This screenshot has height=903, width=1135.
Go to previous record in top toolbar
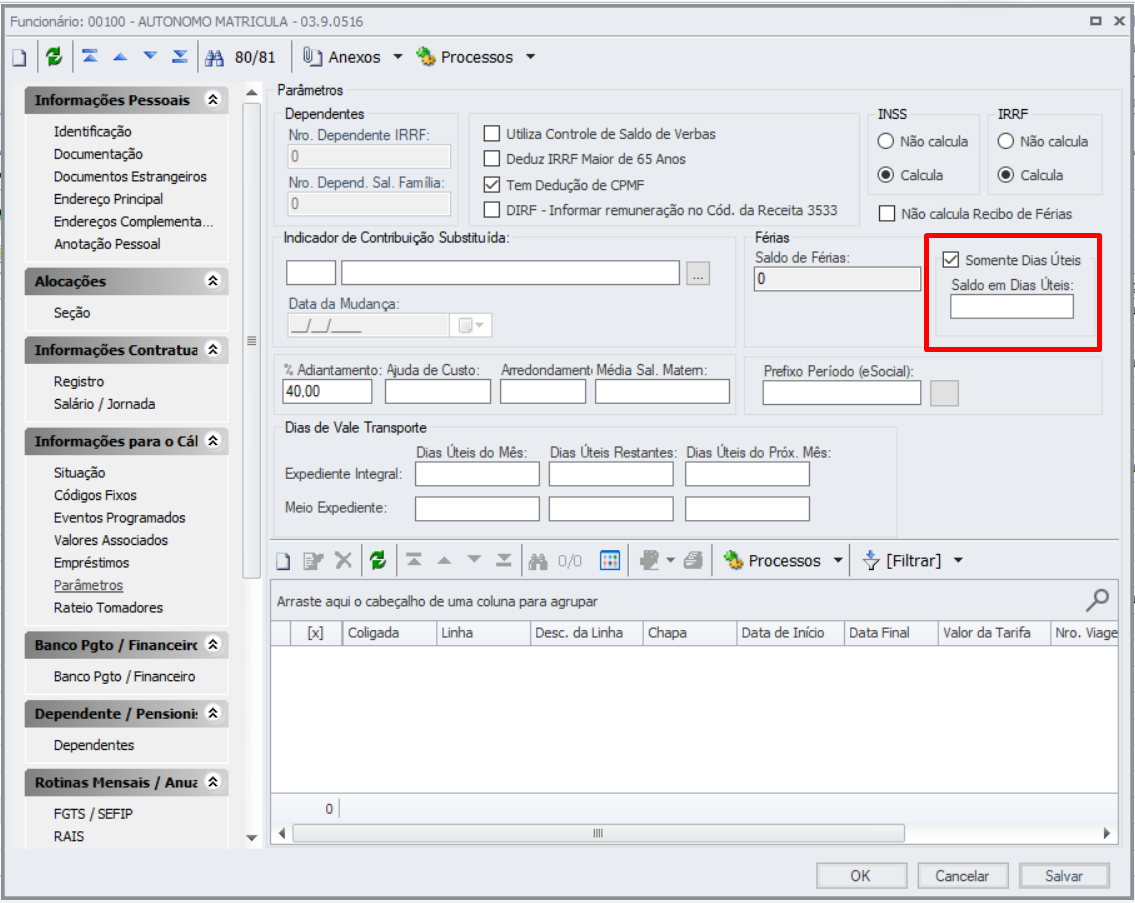[x=120, y=56]
